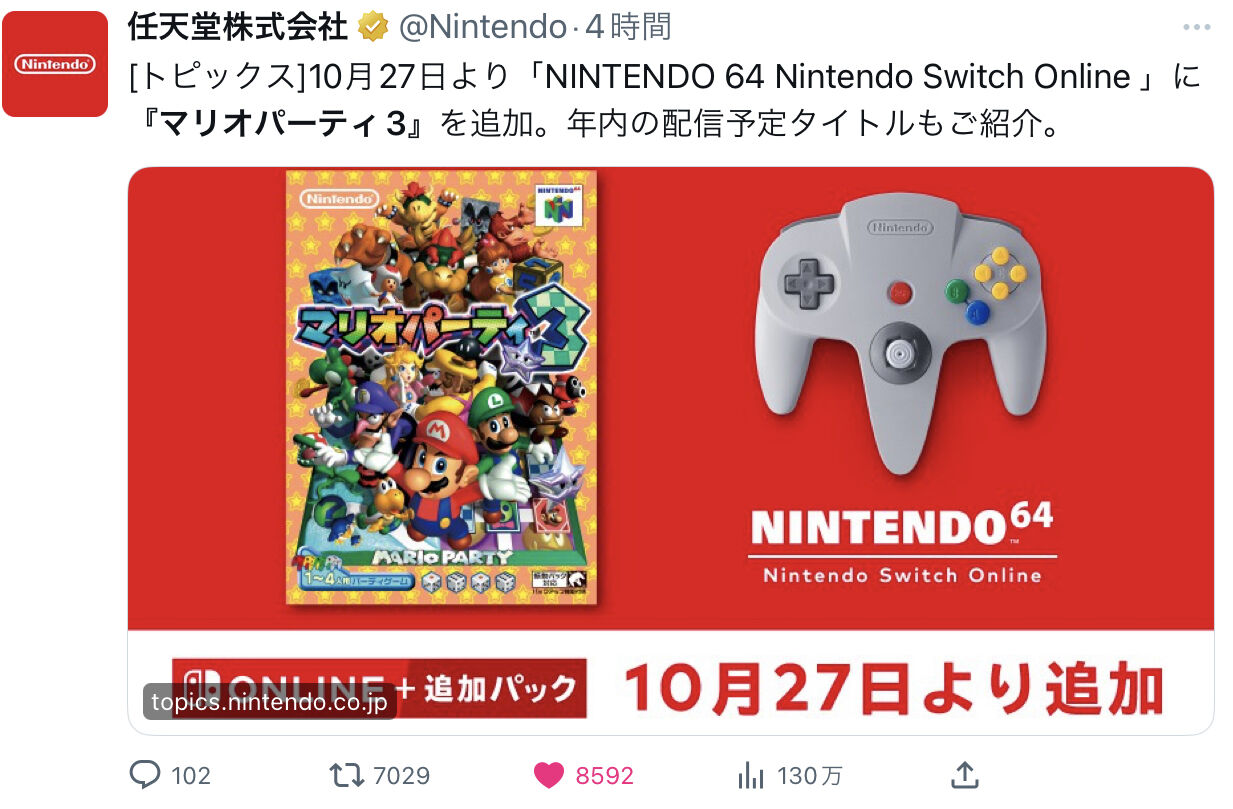Screen dimensions: 1233x809
Task: Open the share upload icon
Action: coord(962,773)
